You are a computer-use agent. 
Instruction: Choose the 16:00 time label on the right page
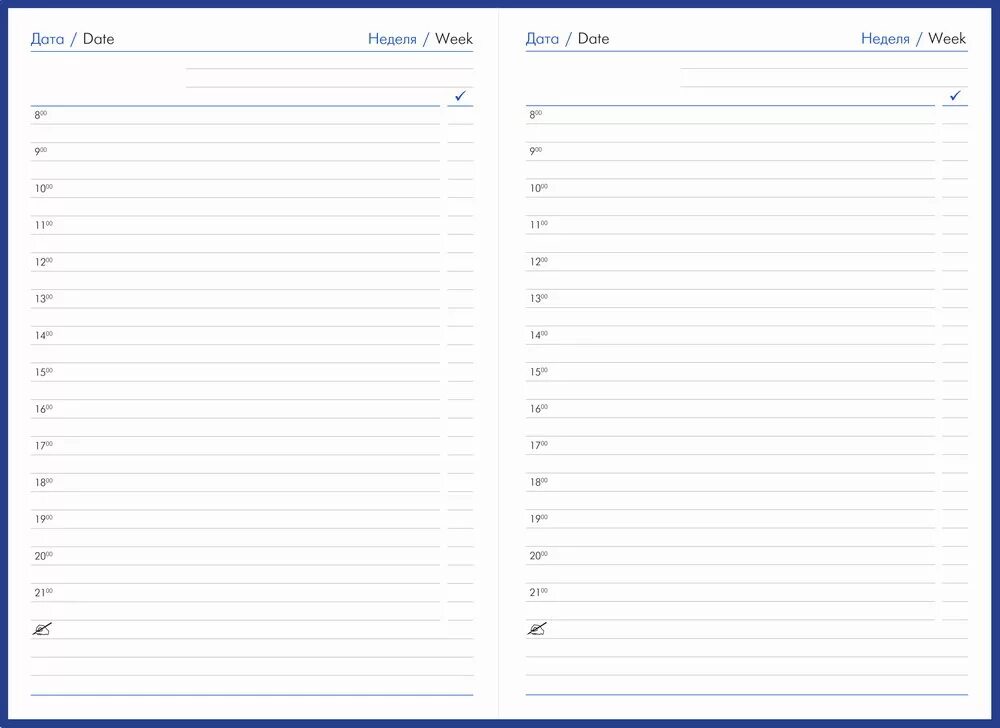pyautogui.click(x=538, y=409)
